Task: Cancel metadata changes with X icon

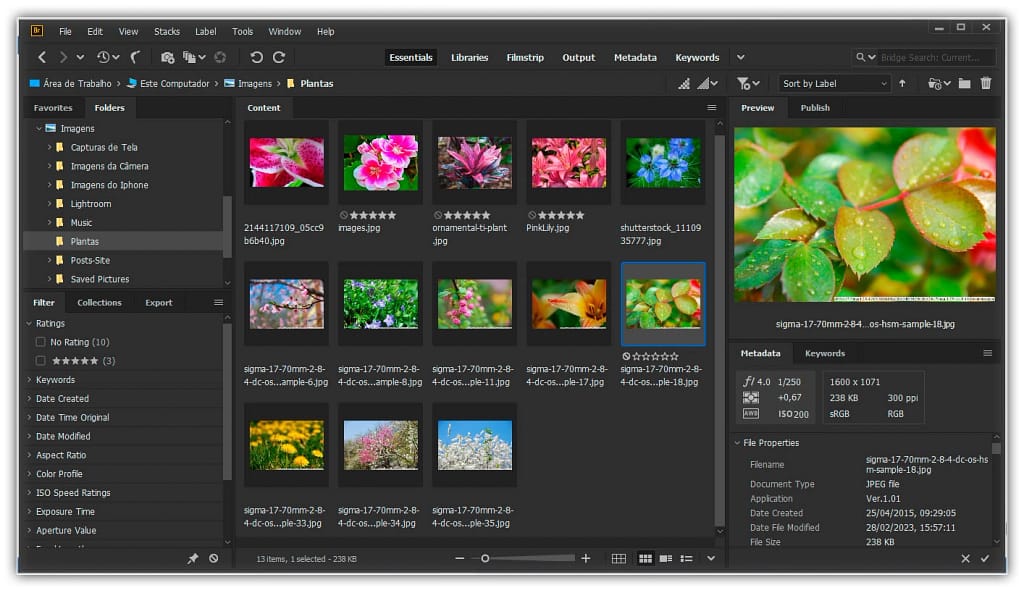Action: (x=965, y=559)
